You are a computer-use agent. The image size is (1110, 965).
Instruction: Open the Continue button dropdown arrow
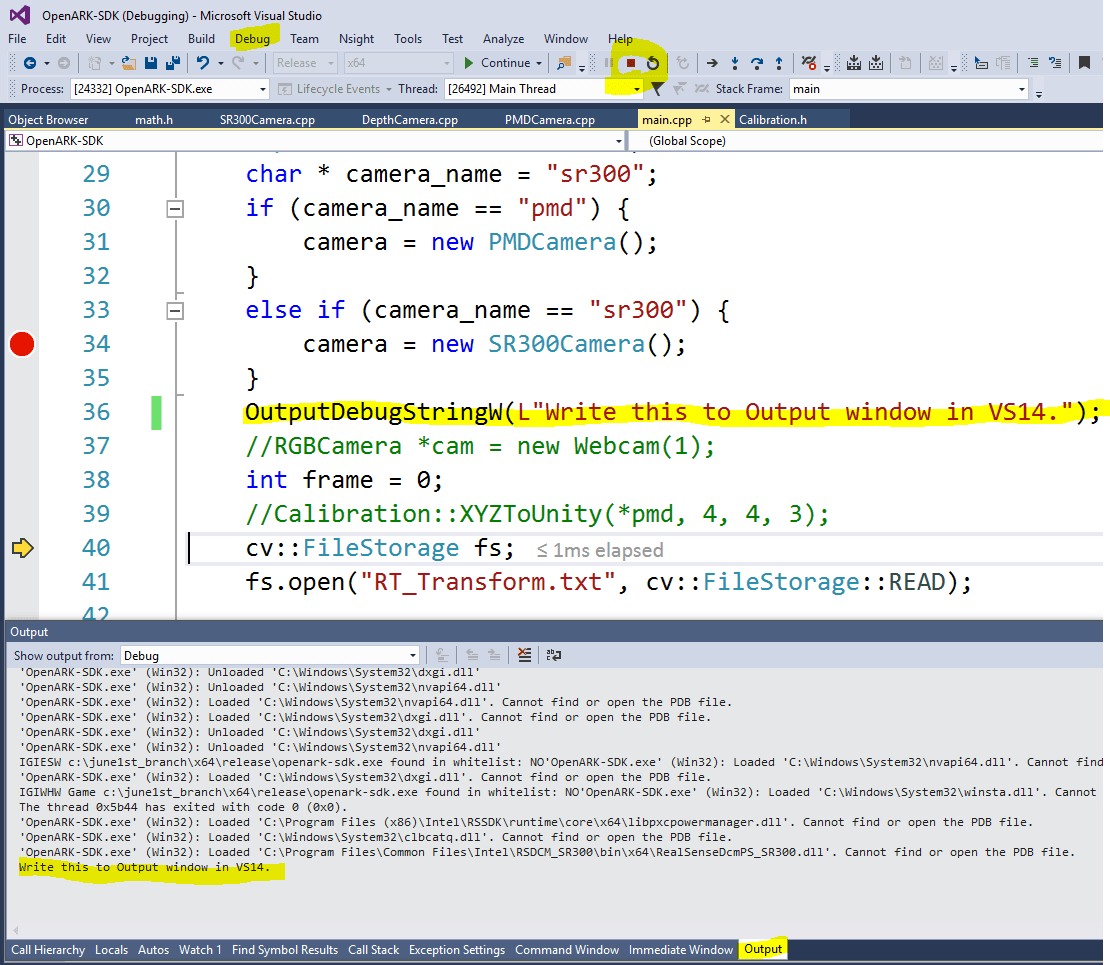tap(539, 63)
